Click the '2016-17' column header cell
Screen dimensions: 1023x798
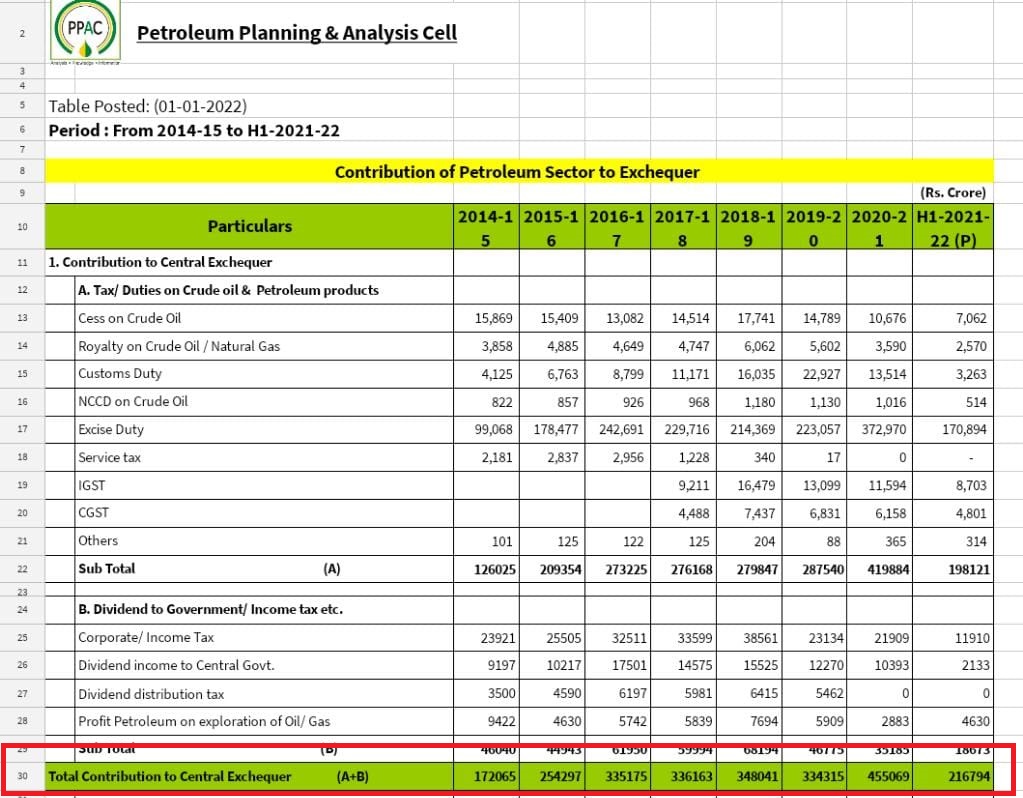click(x=618, y=226)
